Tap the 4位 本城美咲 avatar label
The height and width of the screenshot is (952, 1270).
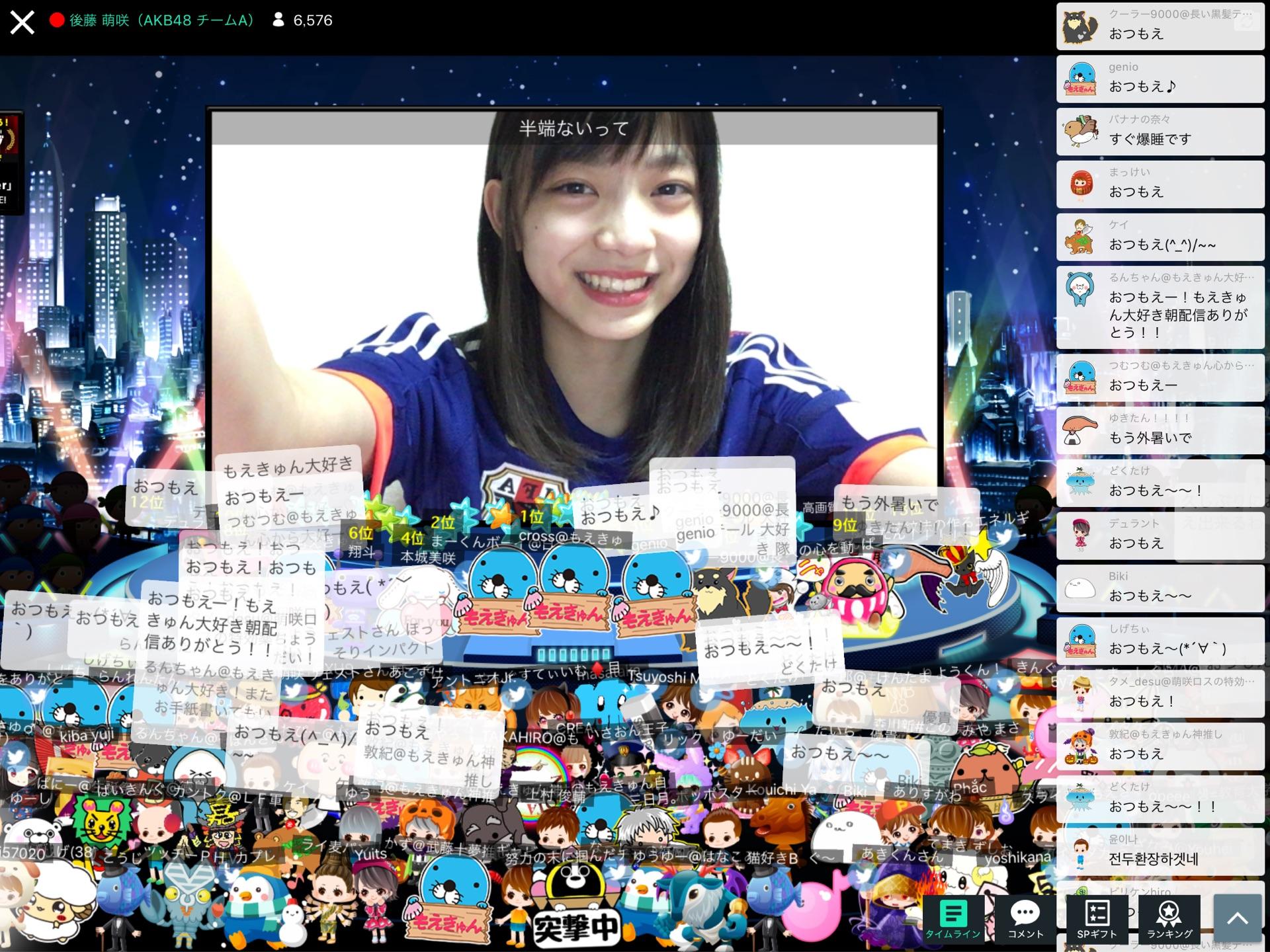coord(428,548)
